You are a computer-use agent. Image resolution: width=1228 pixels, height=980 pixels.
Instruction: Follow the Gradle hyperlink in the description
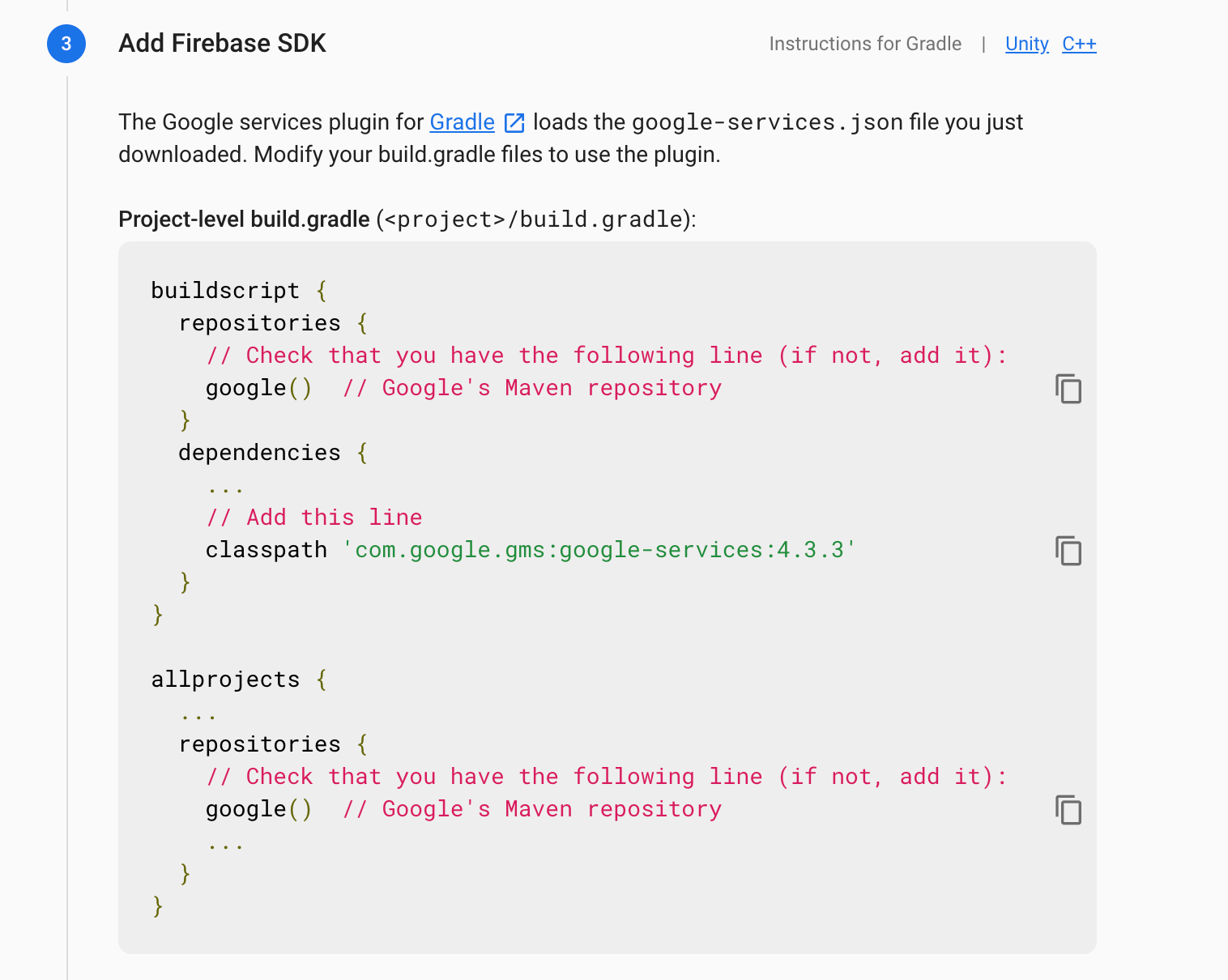tap(462, 121)
